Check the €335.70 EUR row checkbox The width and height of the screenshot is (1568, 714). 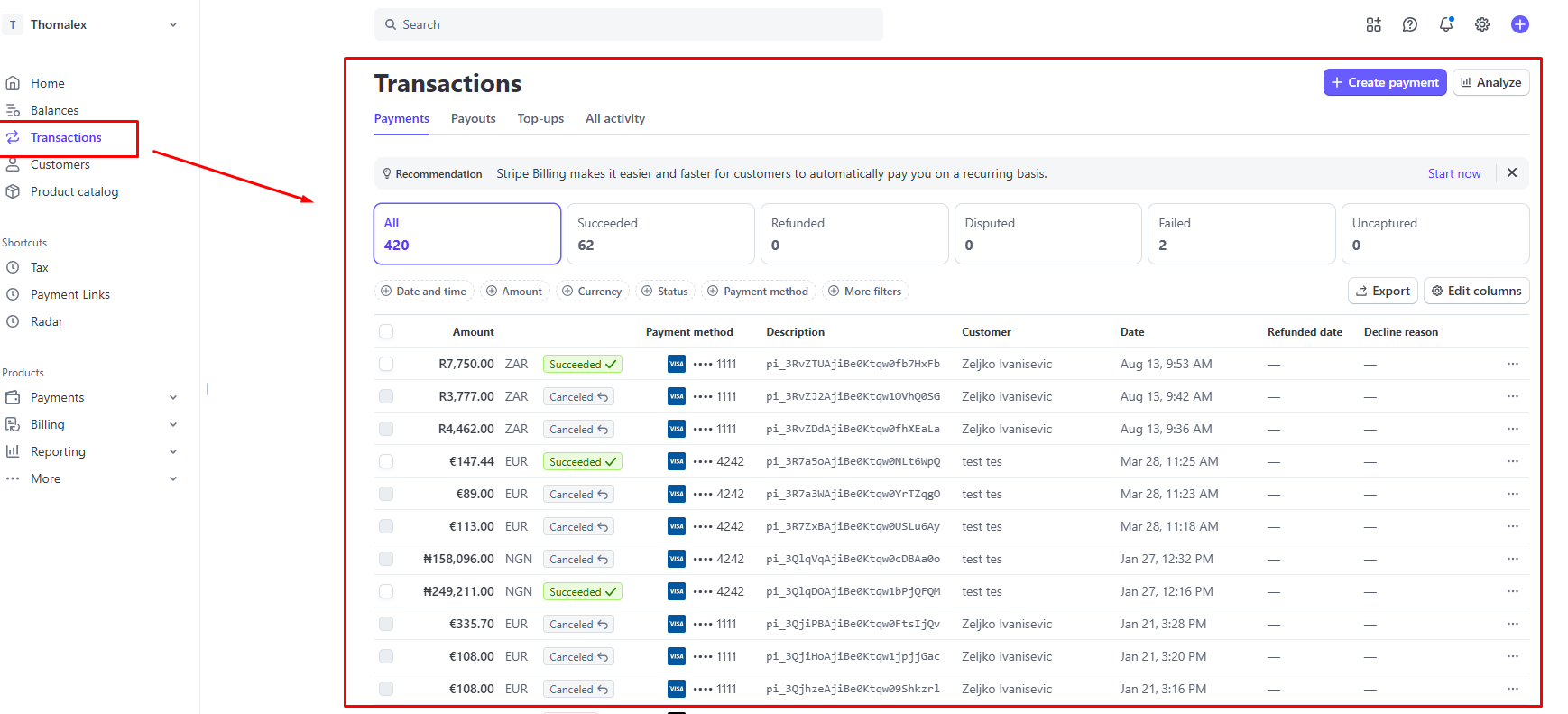(386, 624)
